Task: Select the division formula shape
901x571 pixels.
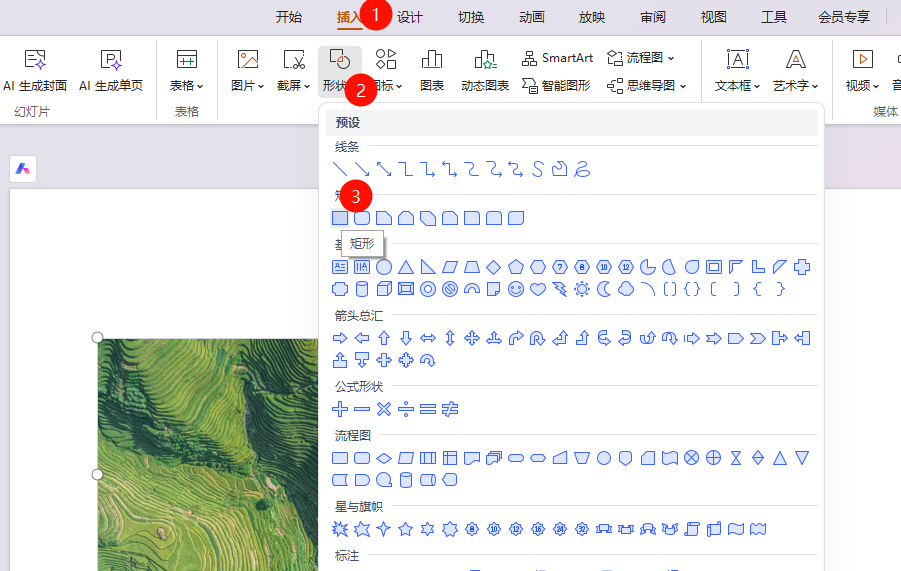Action: pos(406,409)
